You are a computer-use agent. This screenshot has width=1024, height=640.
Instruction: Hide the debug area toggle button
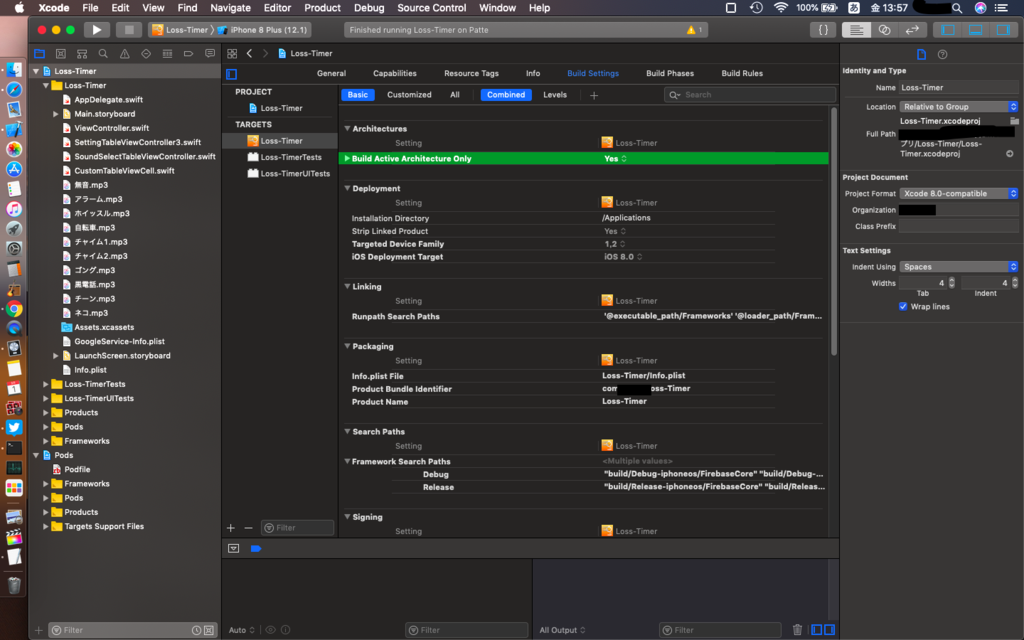coord(233,549)
